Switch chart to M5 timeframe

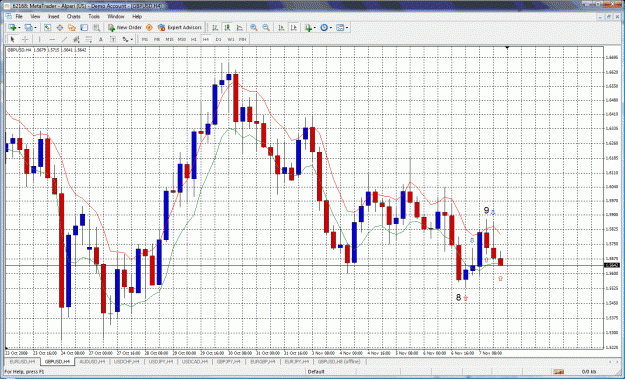tap(157, 39)
